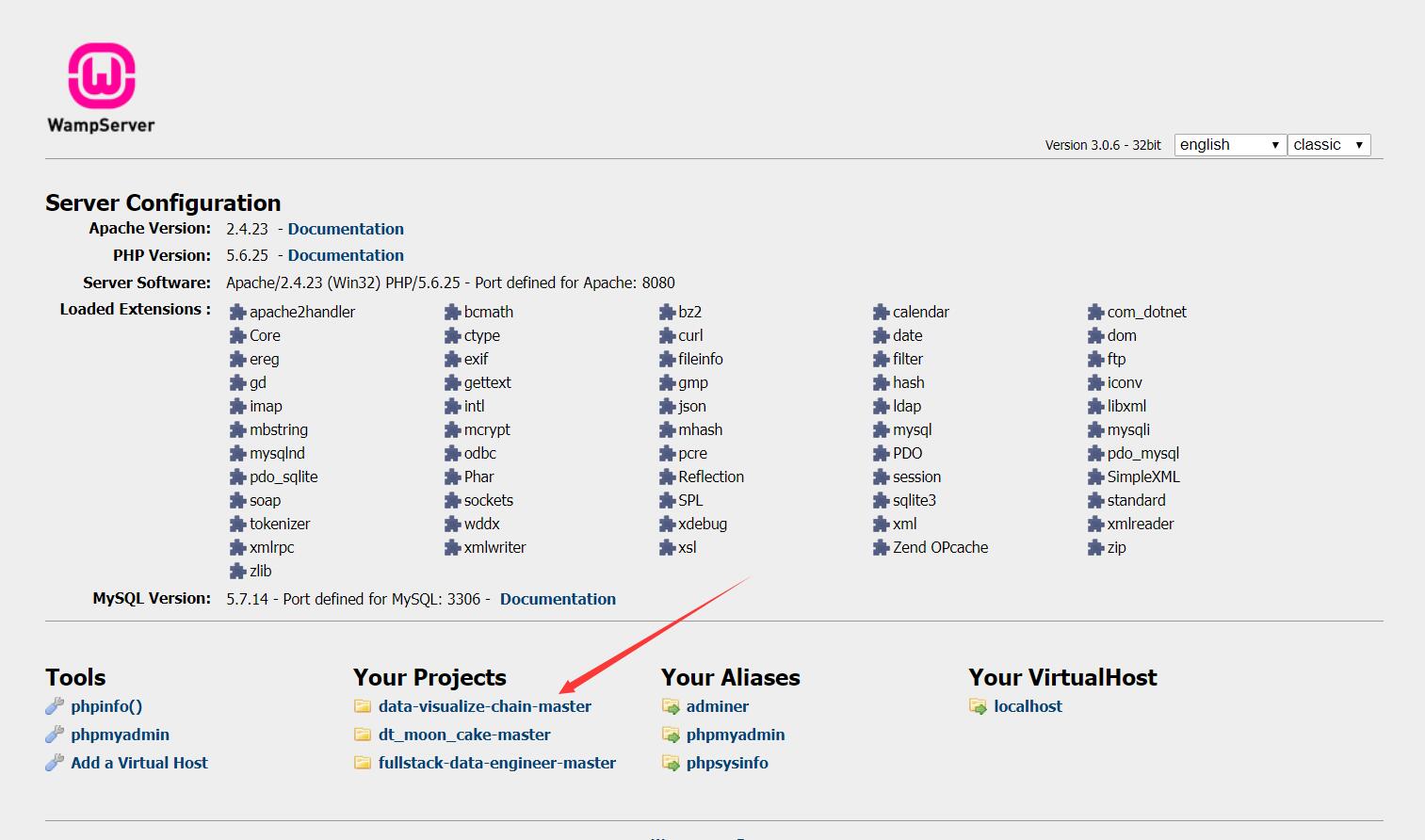The height and width of the screenshot is (840, 1425).
Task: Click the PHP version value '5.6.25'
Action: (x=247, y=255)
